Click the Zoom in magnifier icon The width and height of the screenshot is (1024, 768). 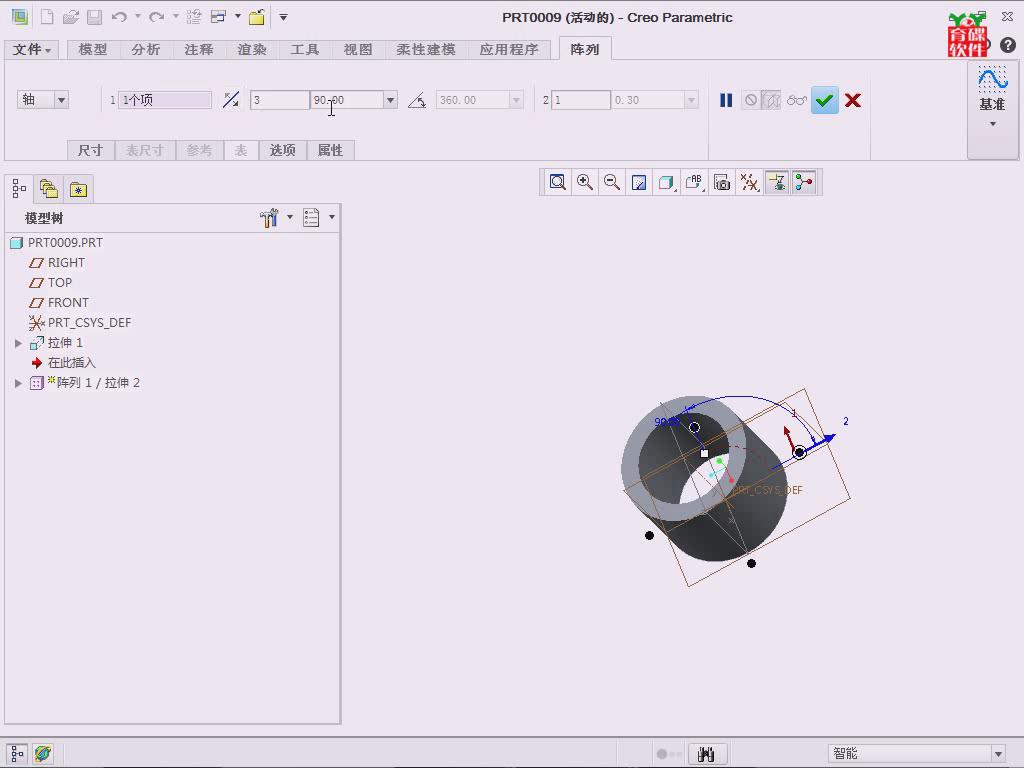(x=585, y=182)
